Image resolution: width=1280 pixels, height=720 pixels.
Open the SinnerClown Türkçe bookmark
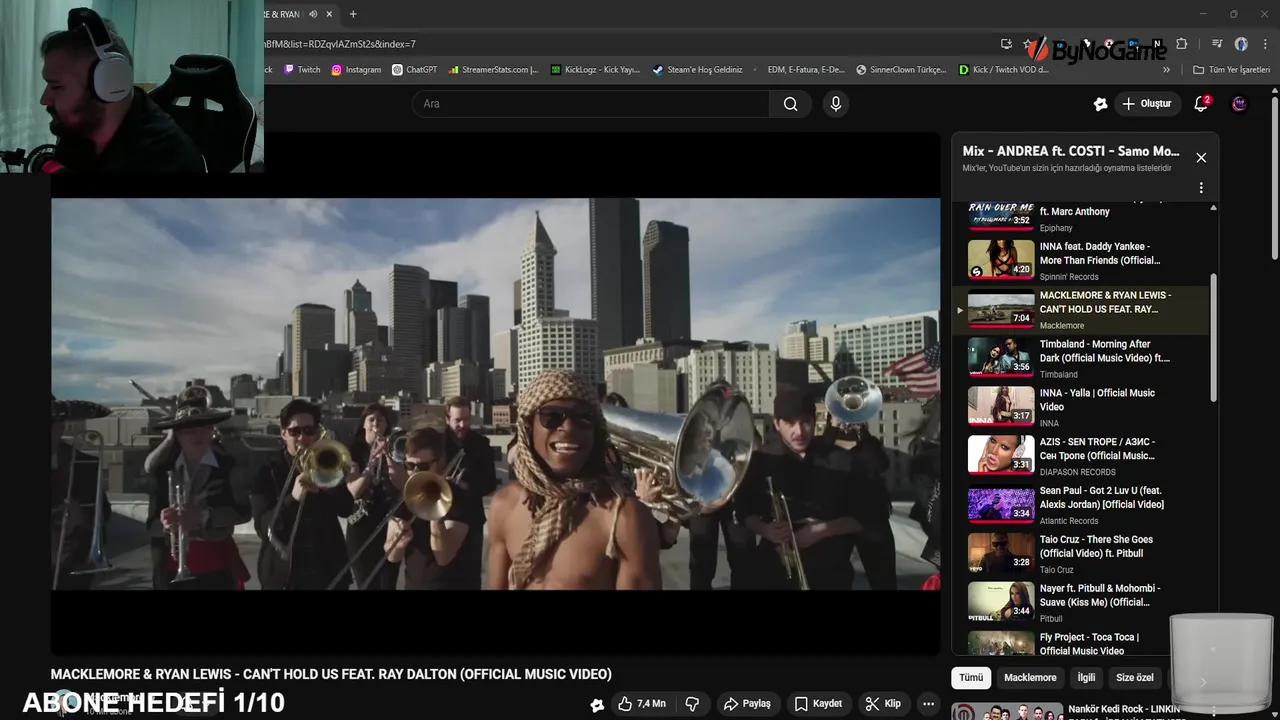point(901,70)
